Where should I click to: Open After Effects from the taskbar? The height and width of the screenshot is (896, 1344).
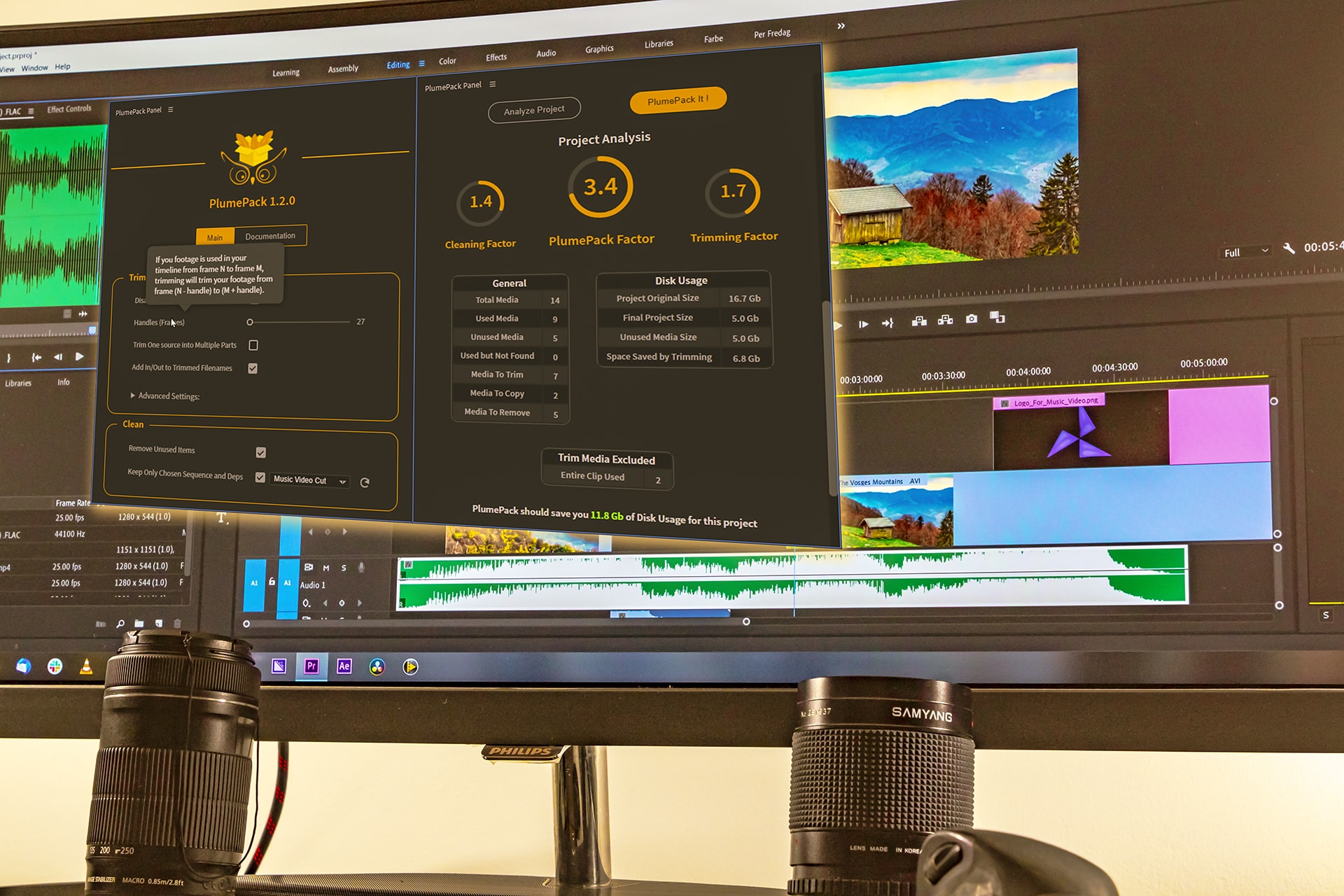tap(344, 666)
